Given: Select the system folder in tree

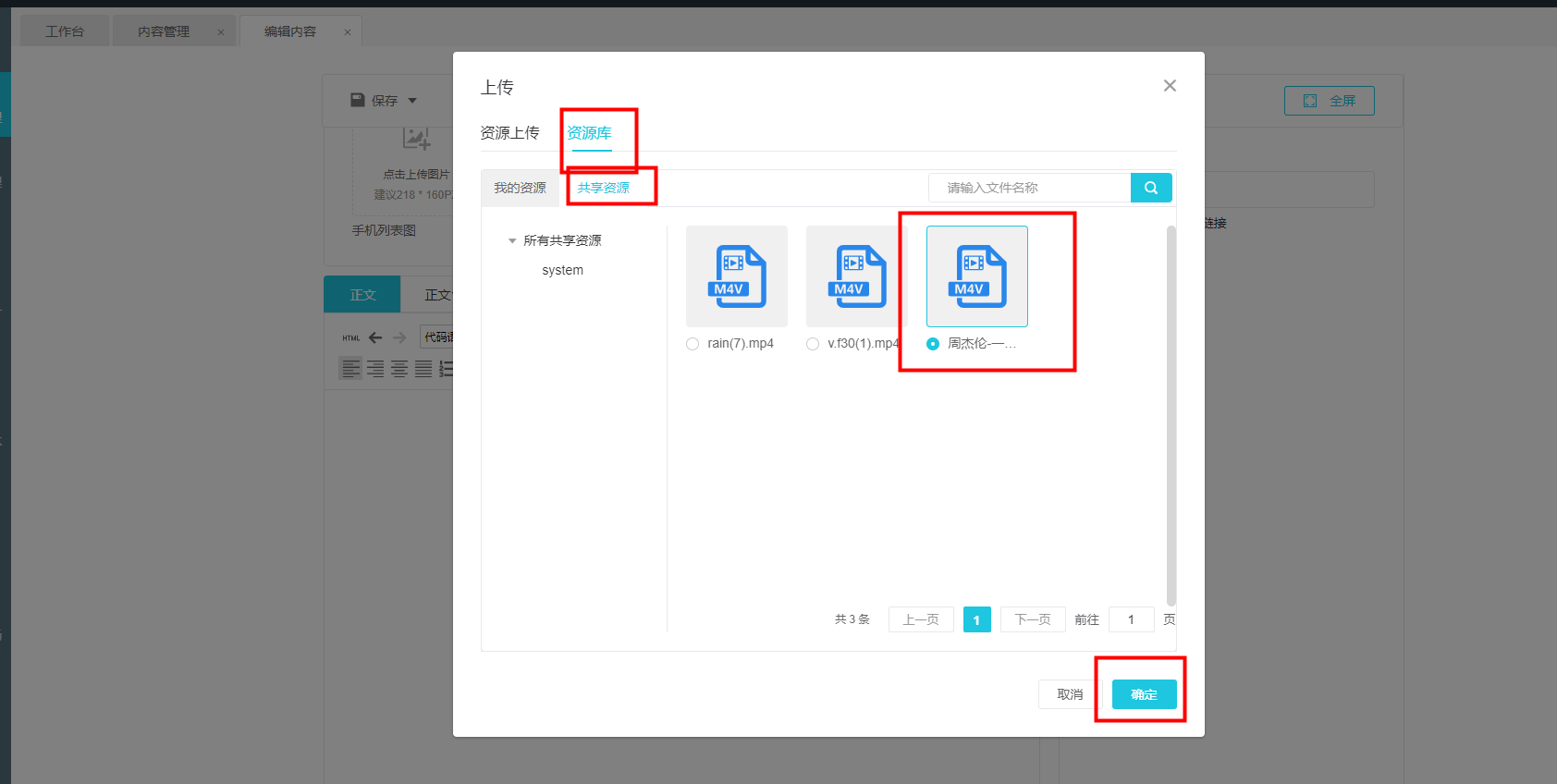Looking at the screenshot, I should tap(562, 270).
